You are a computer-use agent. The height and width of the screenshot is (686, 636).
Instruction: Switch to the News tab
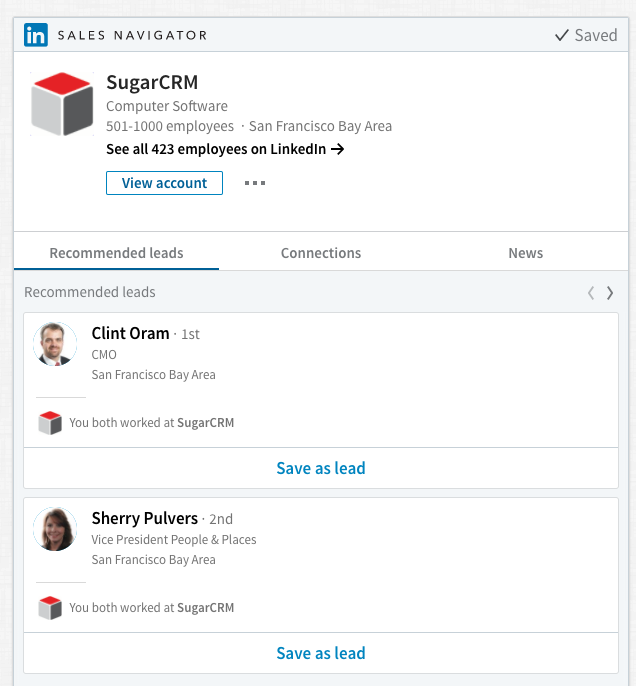click(x=525, y=253)
